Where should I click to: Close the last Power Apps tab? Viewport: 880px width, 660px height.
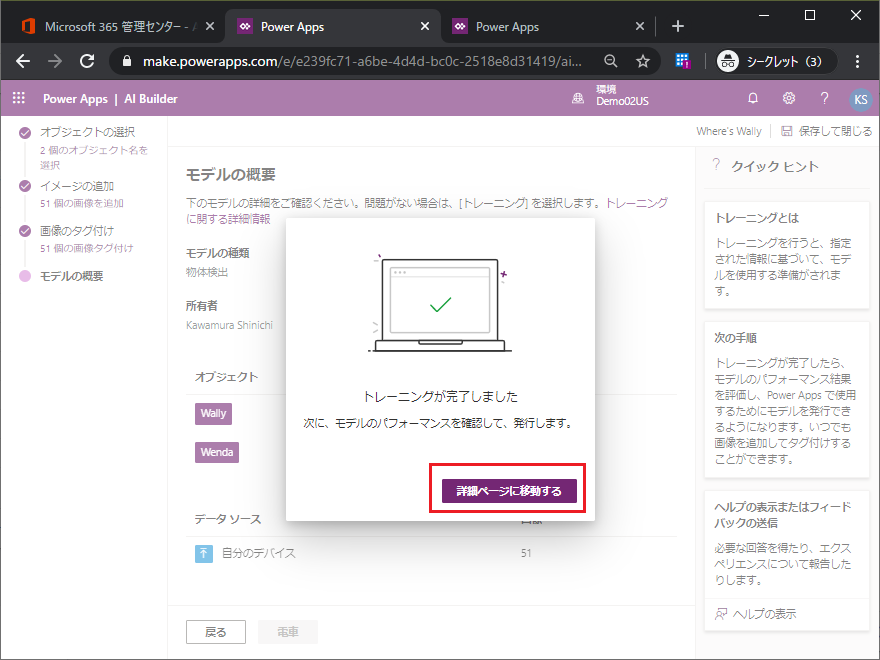click(x=640, y=26)
